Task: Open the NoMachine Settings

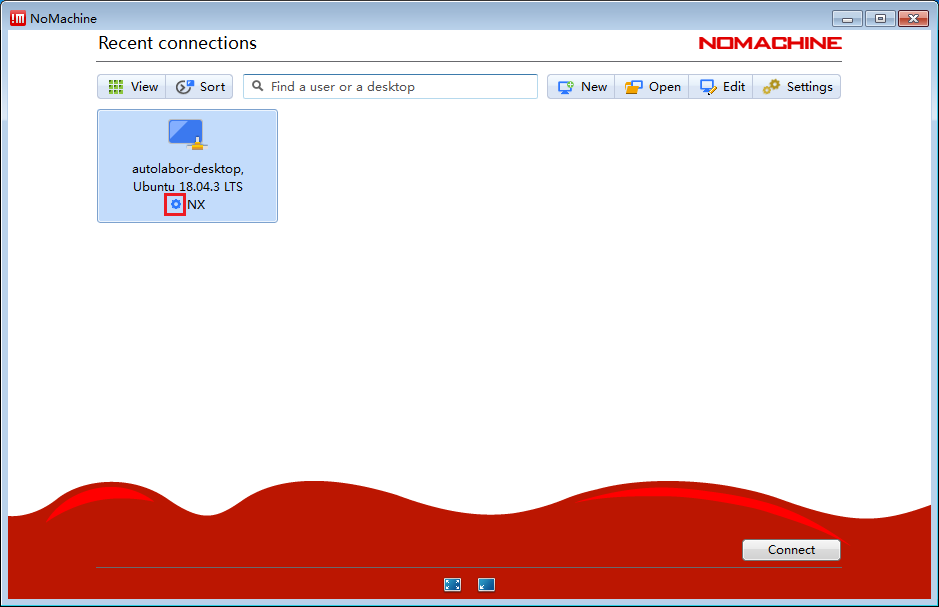Action: coord(797,87)
